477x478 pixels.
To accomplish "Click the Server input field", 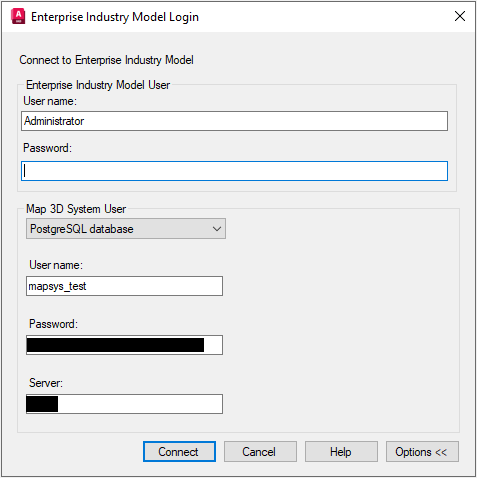I will pos(124,404).
